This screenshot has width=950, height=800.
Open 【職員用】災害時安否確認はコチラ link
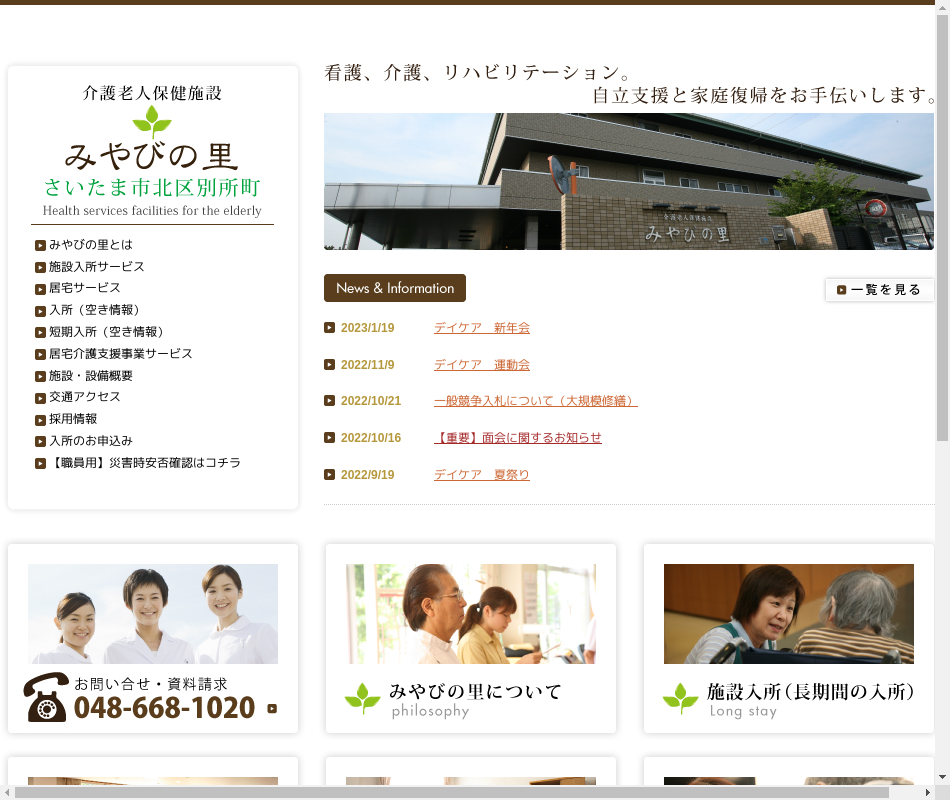pos(145,462)
